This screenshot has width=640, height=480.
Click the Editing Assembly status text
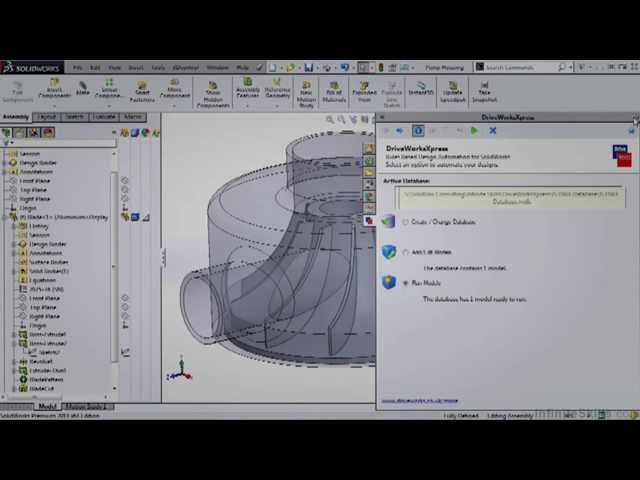509,416
